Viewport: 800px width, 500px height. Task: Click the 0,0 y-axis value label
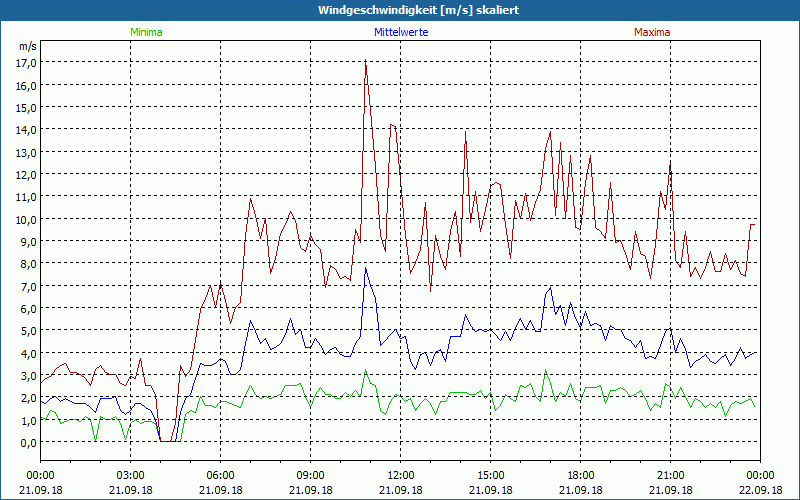coord(26,442)
